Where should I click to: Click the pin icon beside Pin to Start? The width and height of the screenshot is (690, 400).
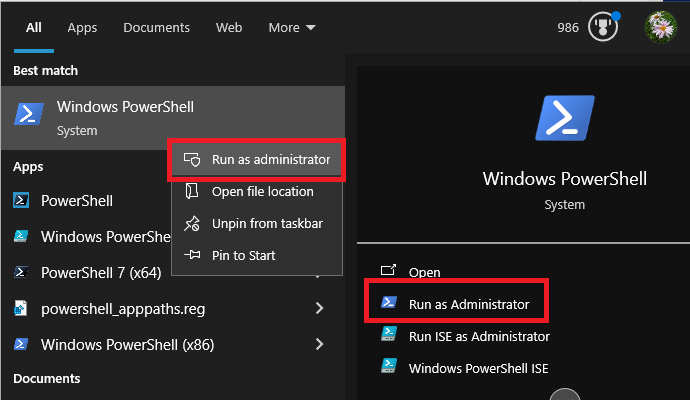click(192, 255)
